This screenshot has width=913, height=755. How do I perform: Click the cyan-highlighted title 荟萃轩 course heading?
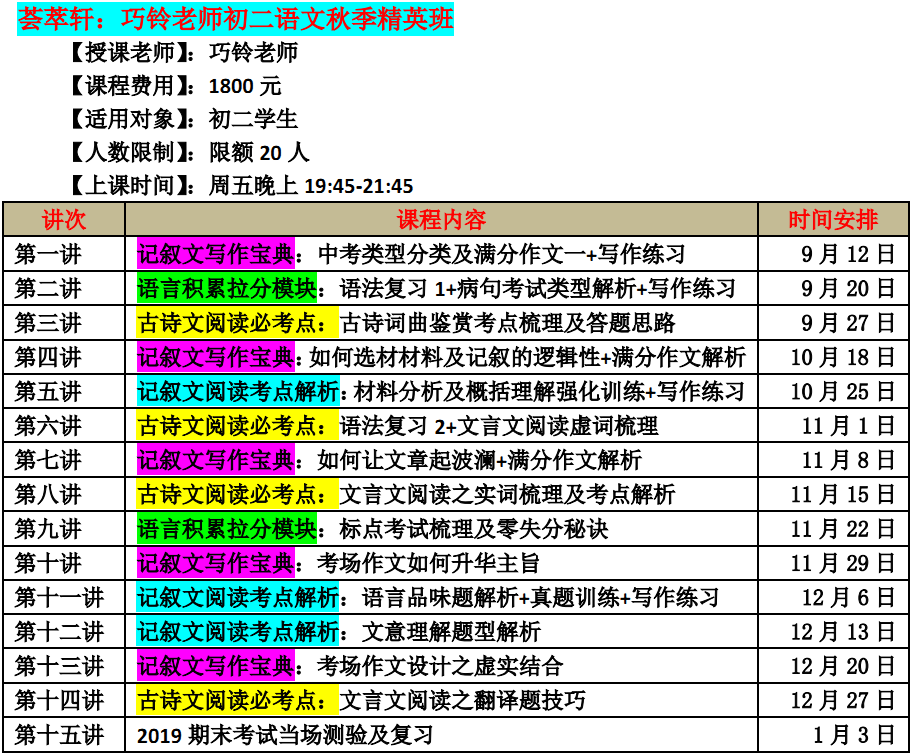[235, 19]
